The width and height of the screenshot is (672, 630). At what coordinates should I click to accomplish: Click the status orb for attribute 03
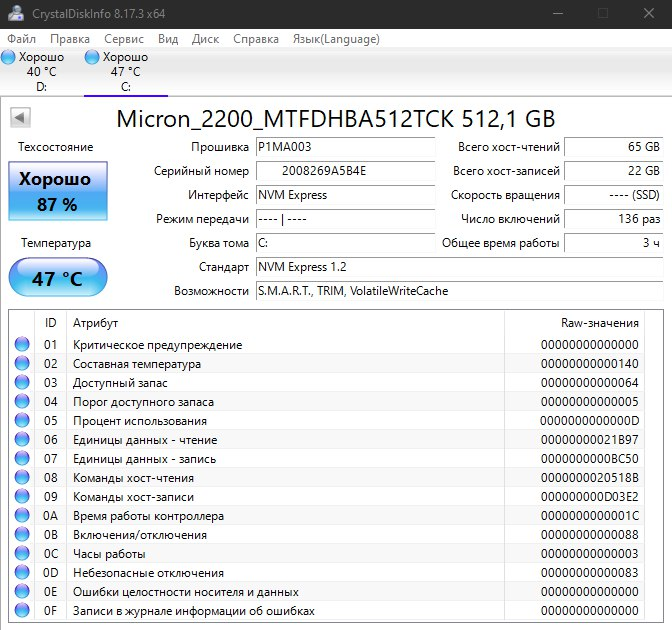tap(22, 382)
